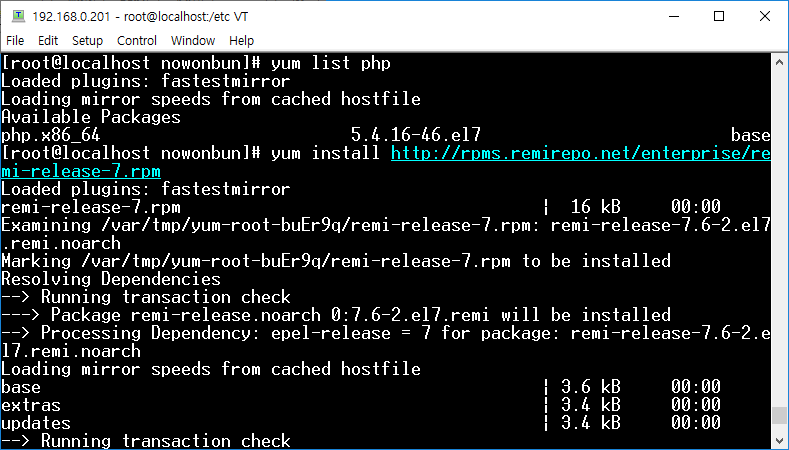Open the Edit menu

48,40
